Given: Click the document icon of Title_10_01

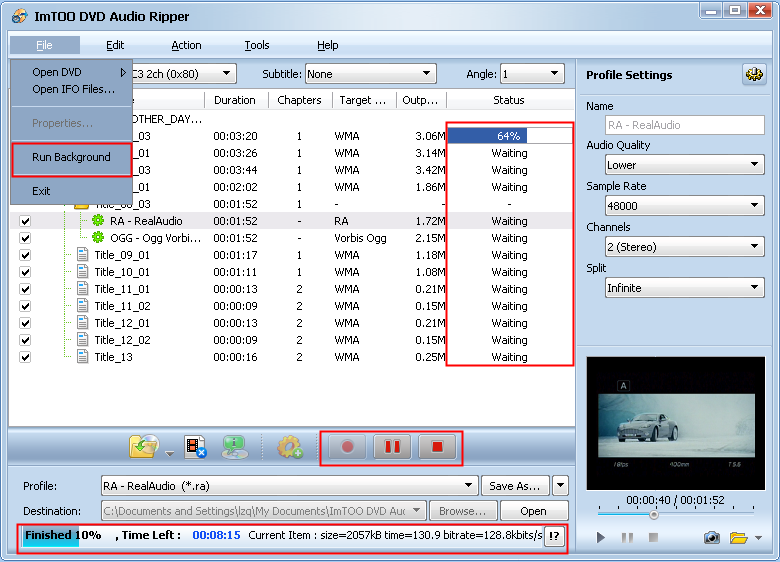Looking at the screenshot, I should pos(83,272).
